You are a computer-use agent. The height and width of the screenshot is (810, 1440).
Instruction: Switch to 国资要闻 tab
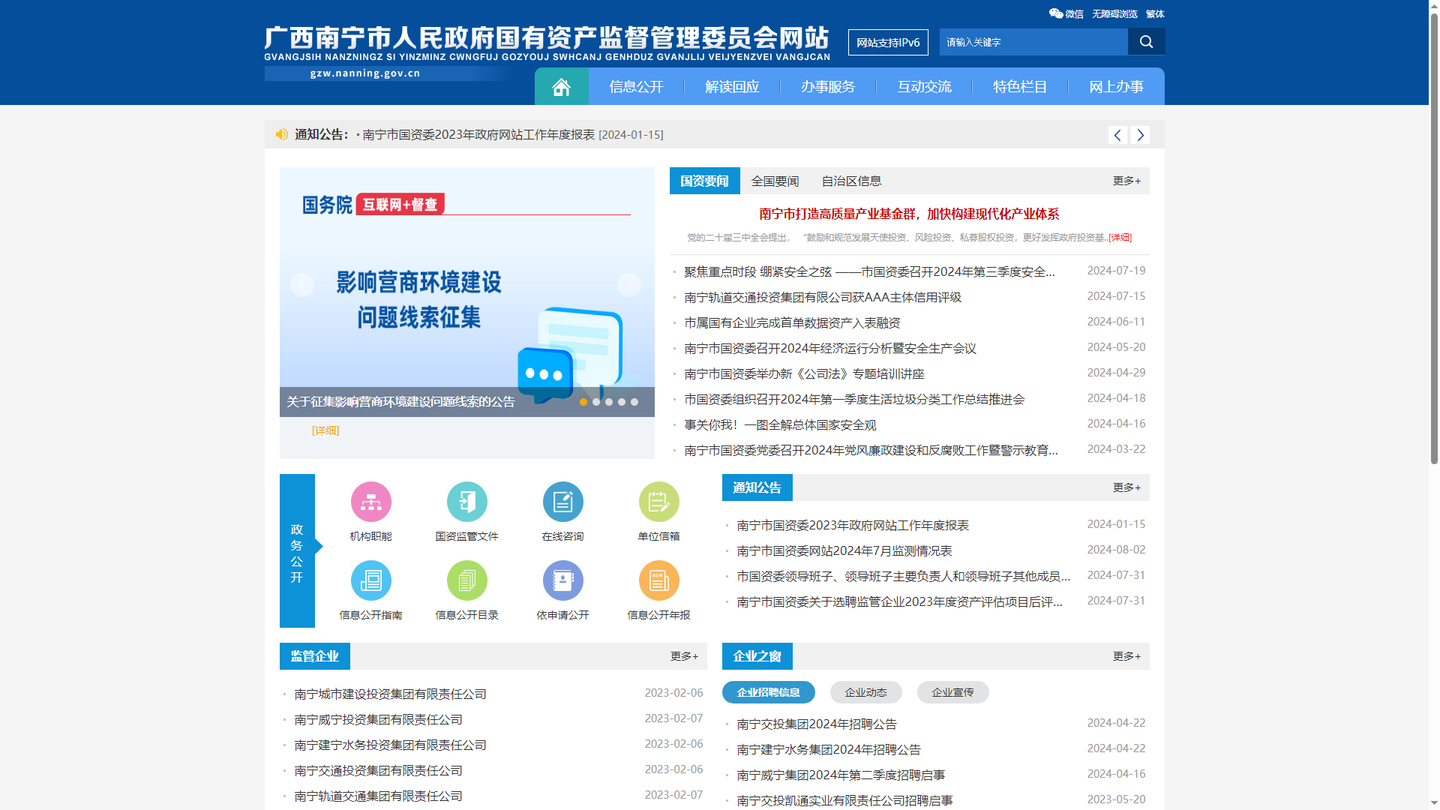pos(704,181)
